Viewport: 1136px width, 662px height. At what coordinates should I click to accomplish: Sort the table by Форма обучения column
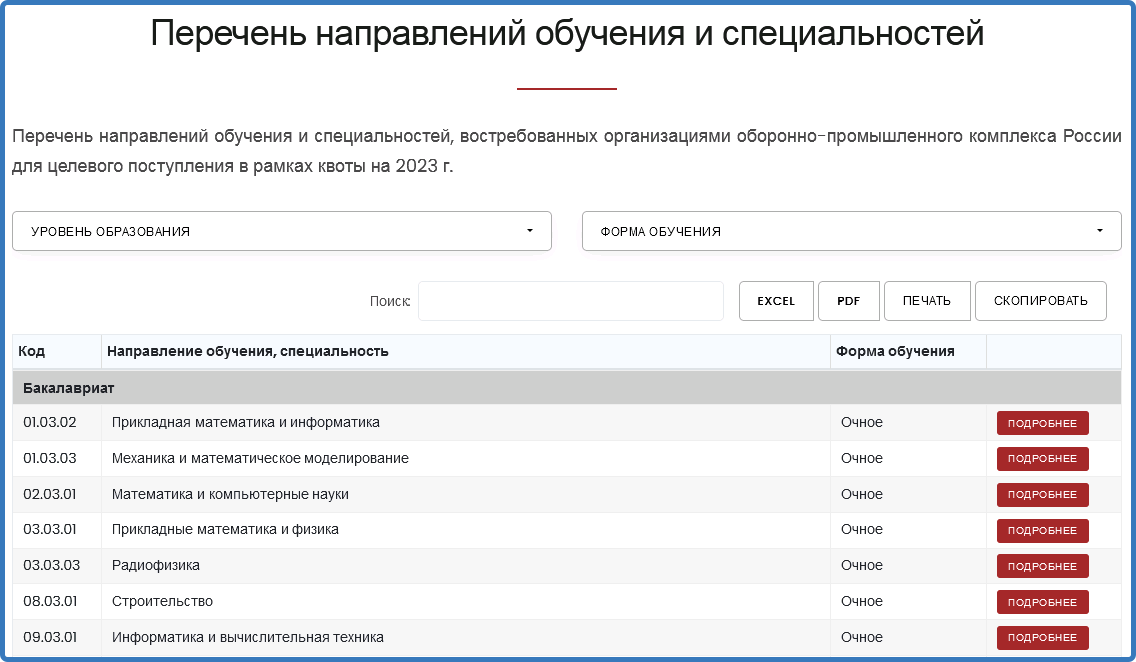point(896,351)
